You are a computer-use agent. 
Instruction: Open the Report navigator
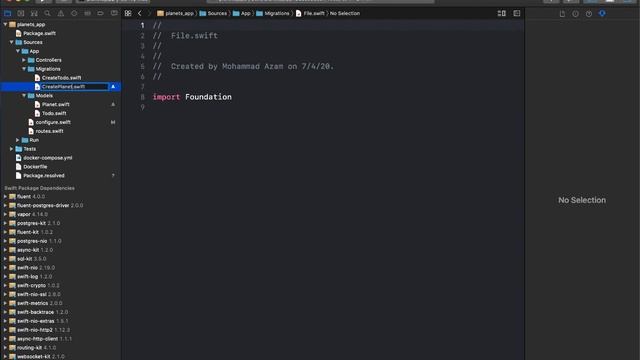coord(114,13)
